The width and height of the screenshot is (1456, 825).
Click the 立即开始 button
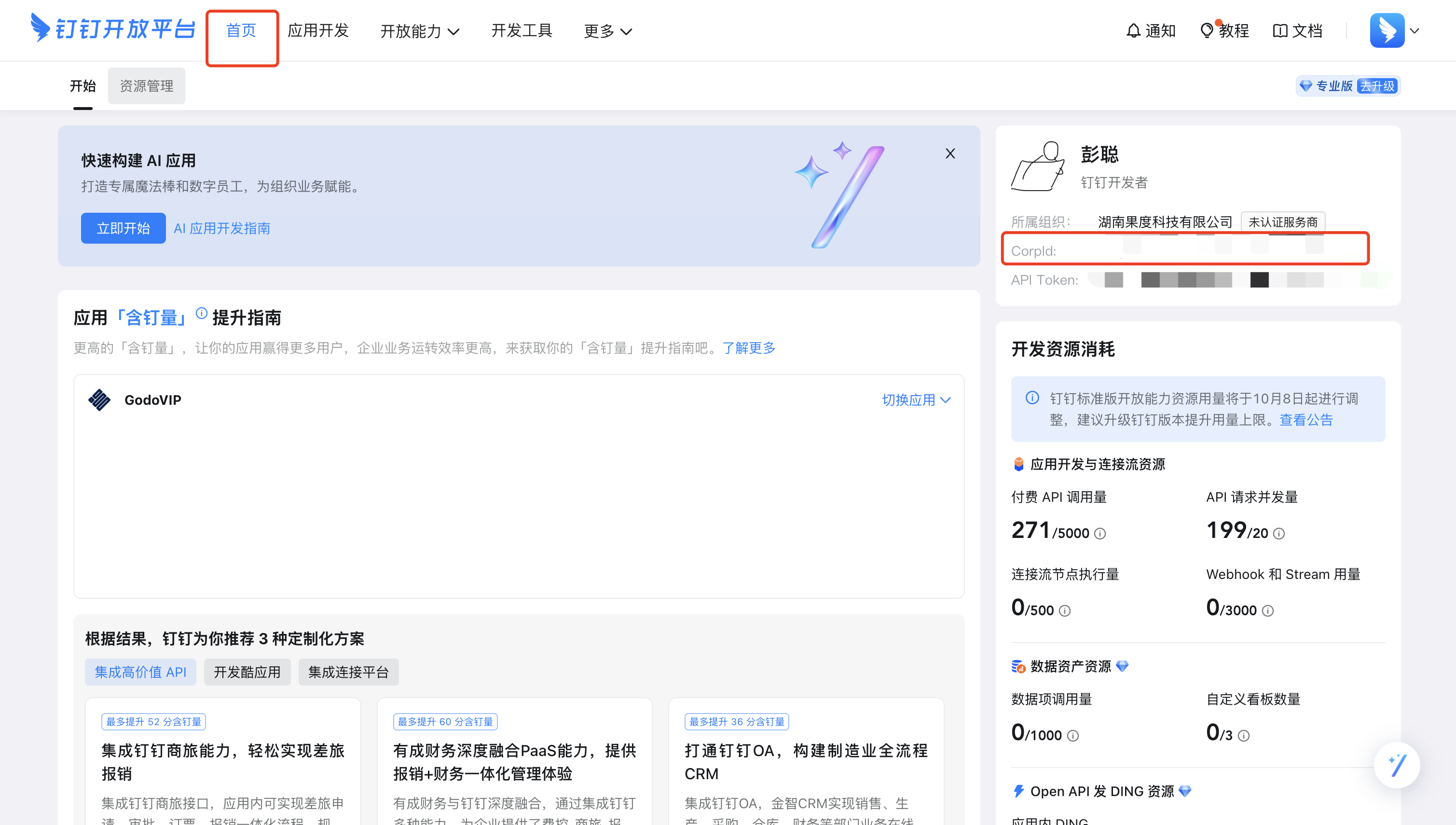123,228
